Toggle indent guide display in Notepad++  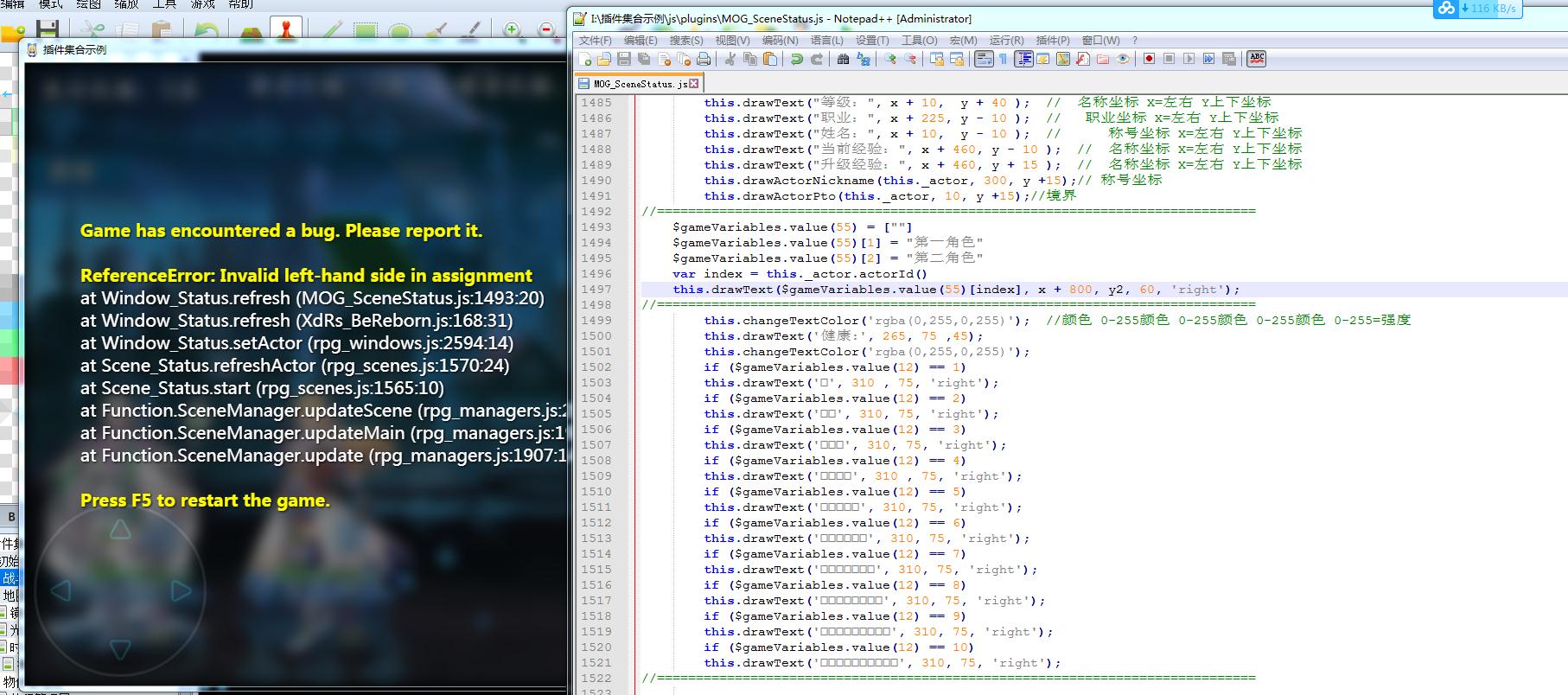coord(1024,59)
